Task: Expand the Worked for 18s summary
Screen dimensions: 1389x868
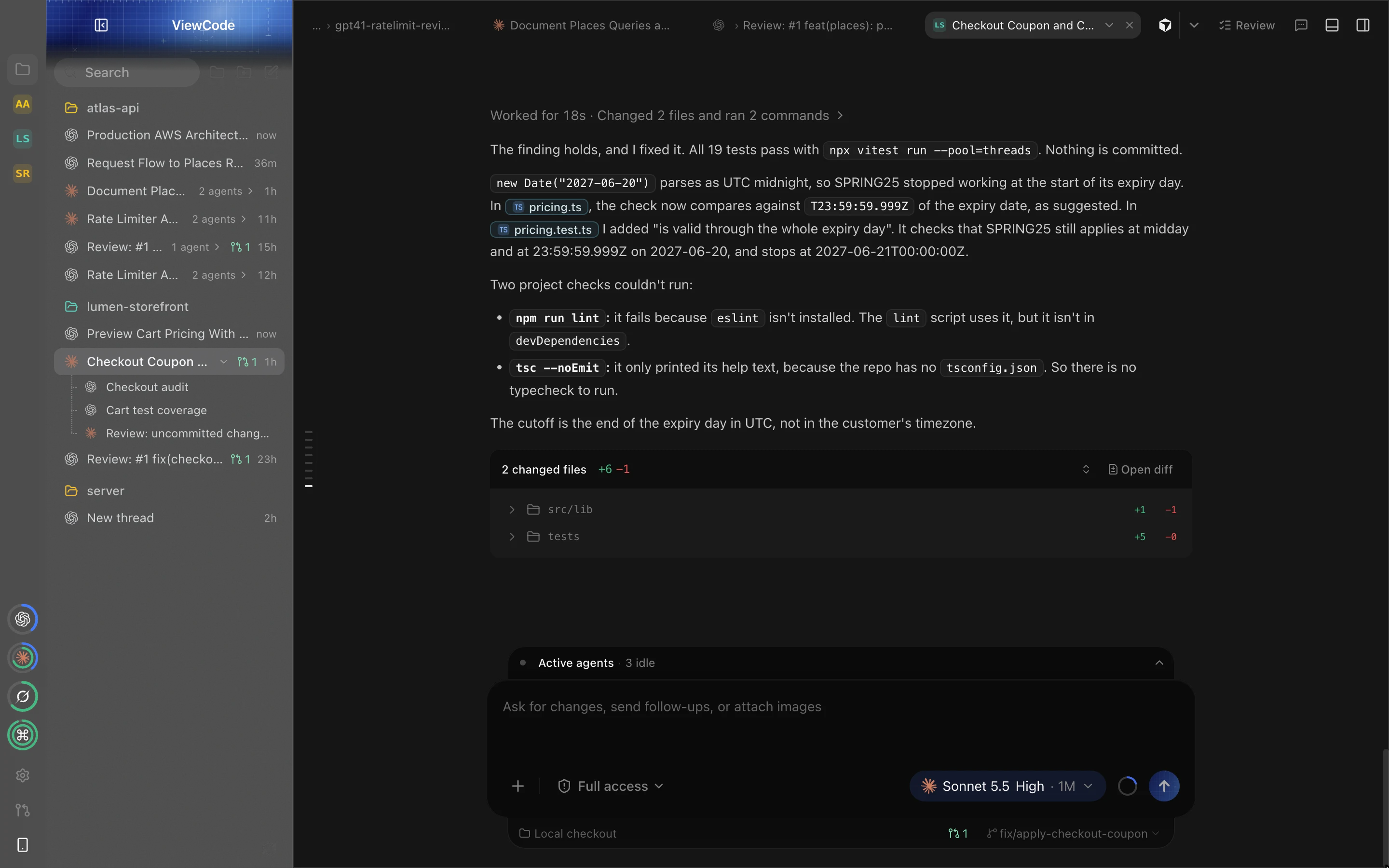Action: [x=667, y=115]
